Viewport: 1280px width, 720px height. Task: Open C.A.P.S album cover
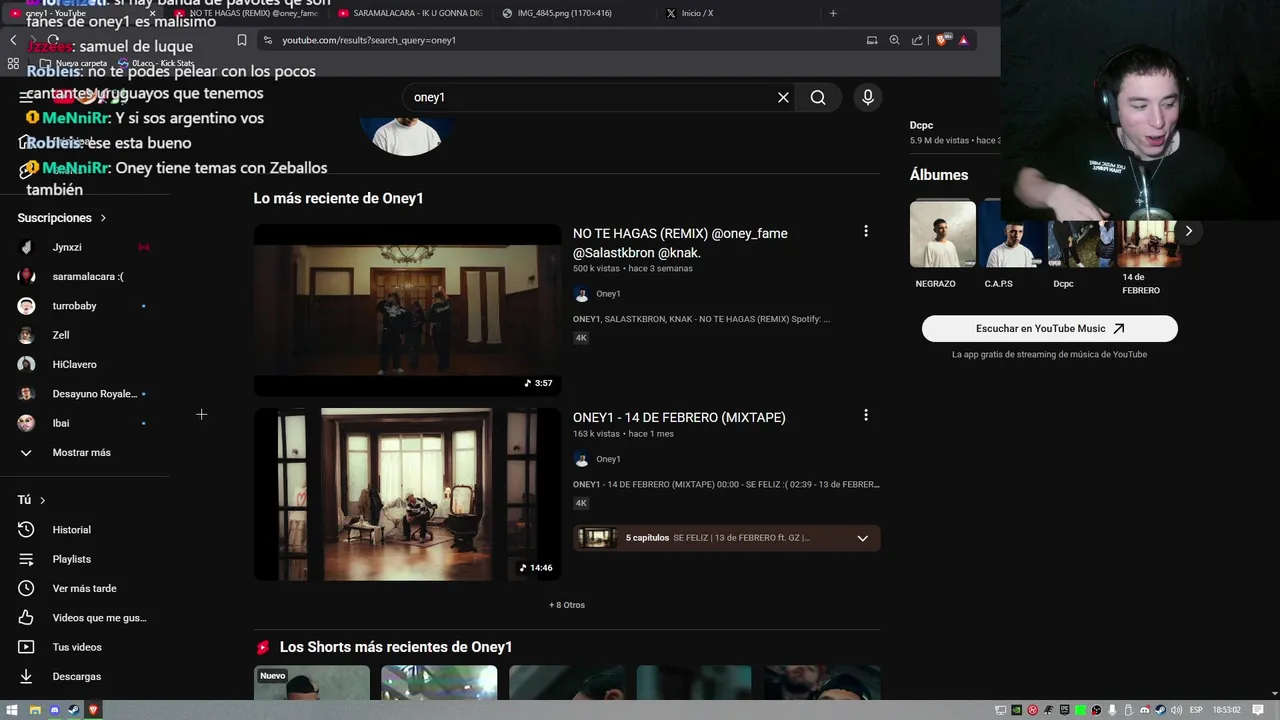[x=1011, y=234]
